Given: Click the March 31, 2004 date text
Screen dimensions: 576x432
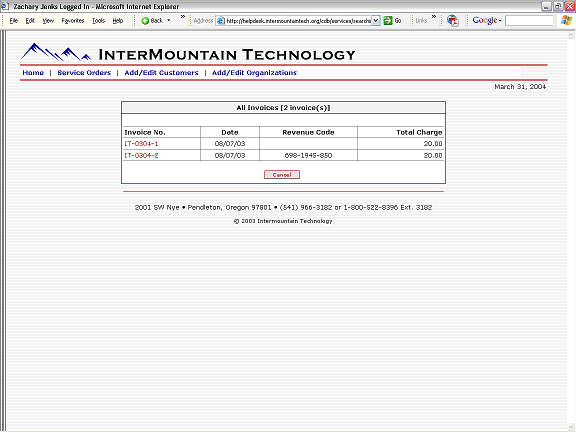Looking at the screenshot, I should tap(520, 87).
